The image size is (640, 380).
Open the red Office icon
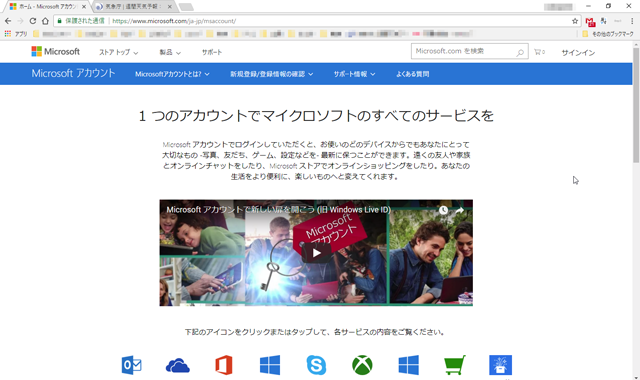(224, 365)
